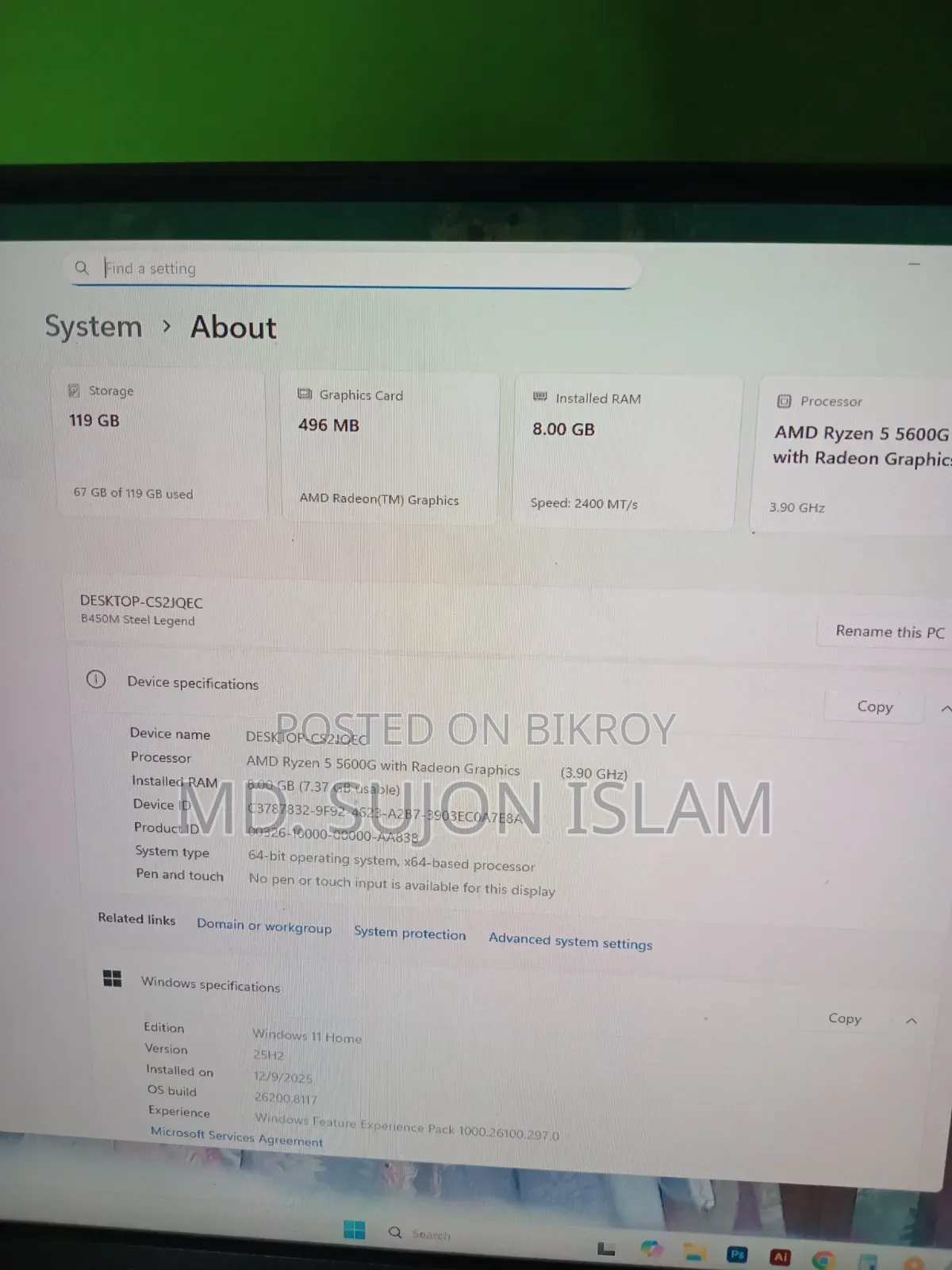Click the Installed on '12/9/2025' value

(x=283, y=1077)
